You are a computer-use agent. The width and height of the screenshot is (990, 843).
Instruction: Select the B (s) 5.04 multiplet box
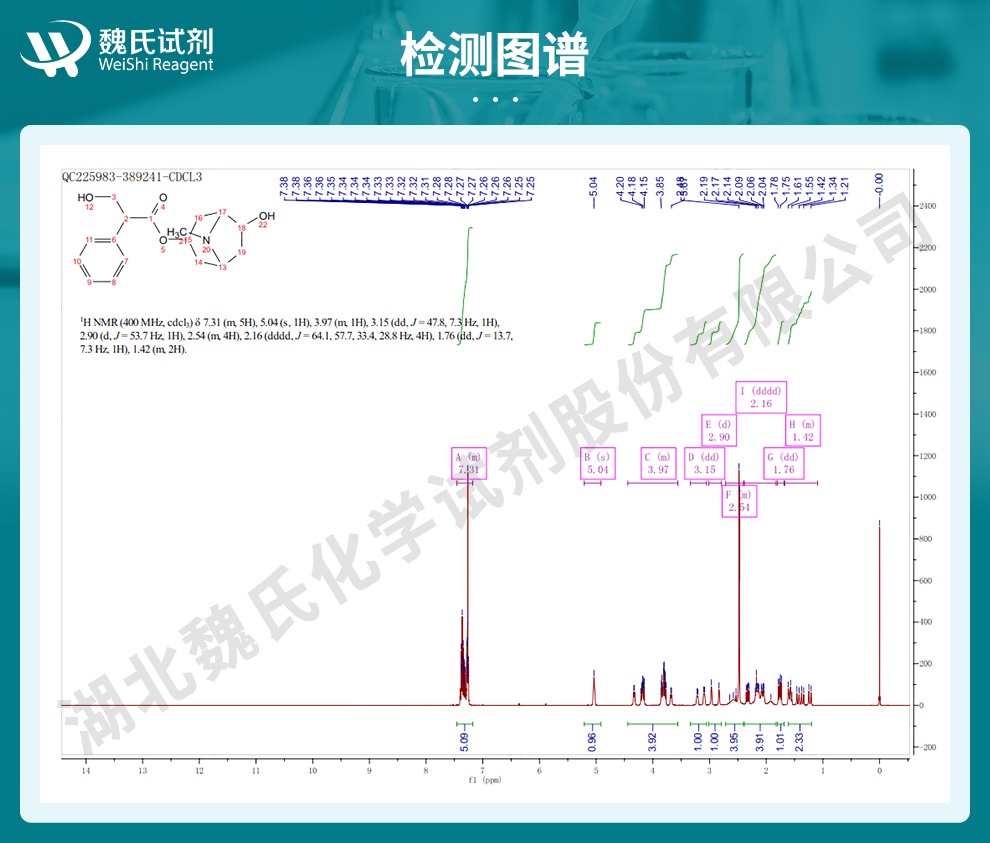coord(596,463)
